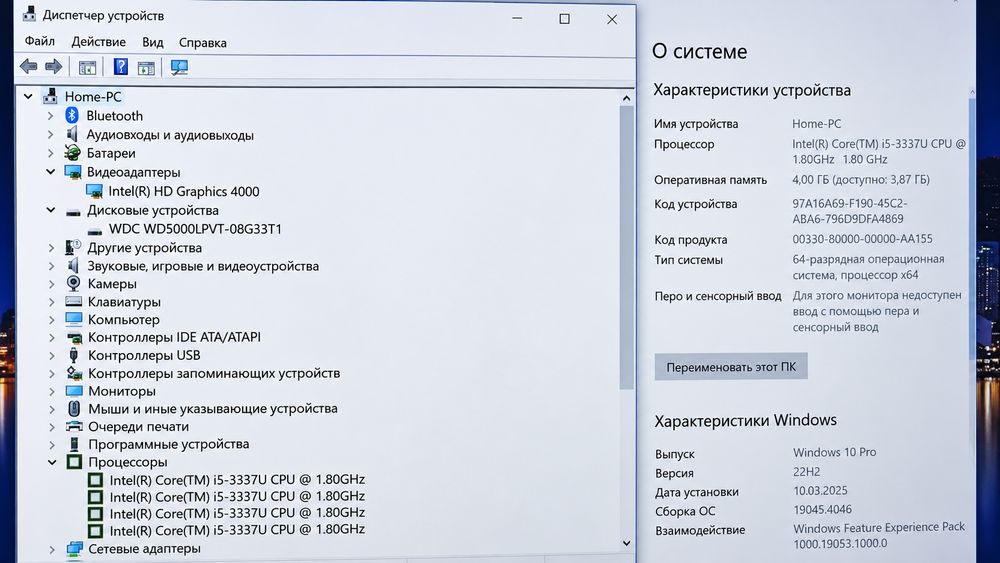Click the Дисковые устройства drive icon
This screenshot has width=1000, height=563.
(73, 211)
